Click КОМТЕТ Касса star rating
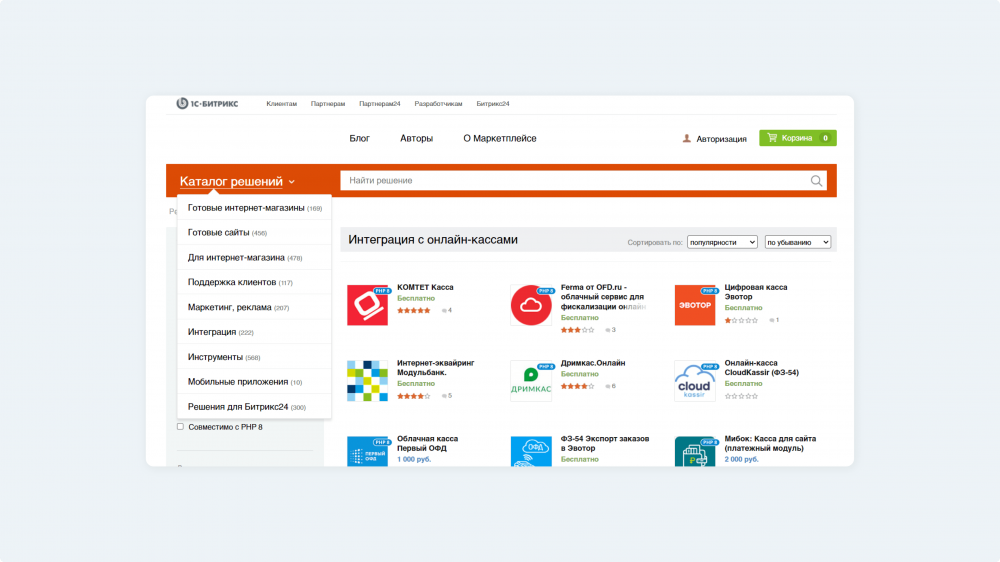The image size is (1000, 562). 414,311
